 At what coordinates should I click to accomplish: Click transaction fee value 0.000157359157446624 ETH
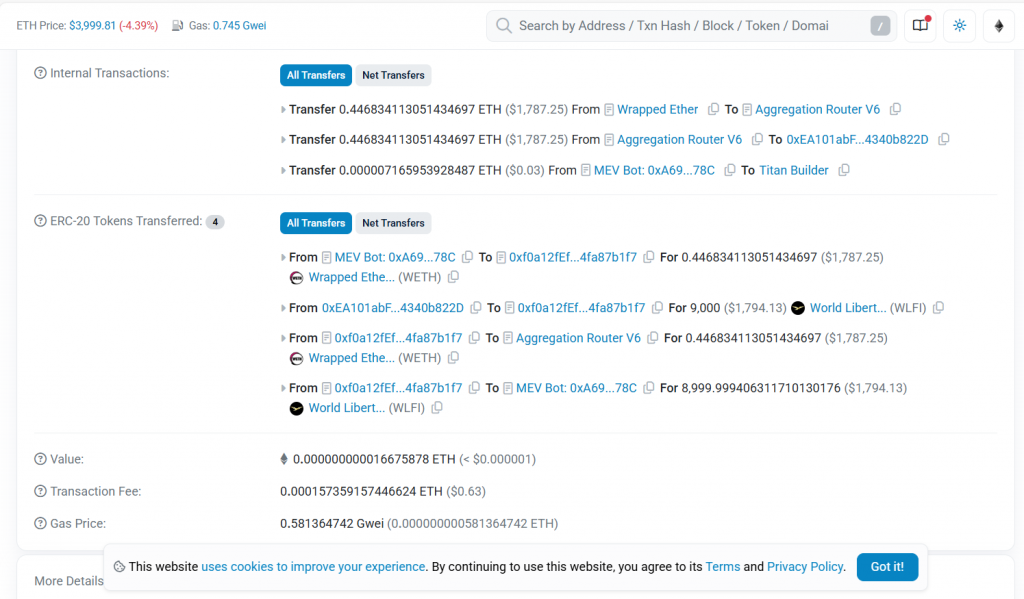361,491
